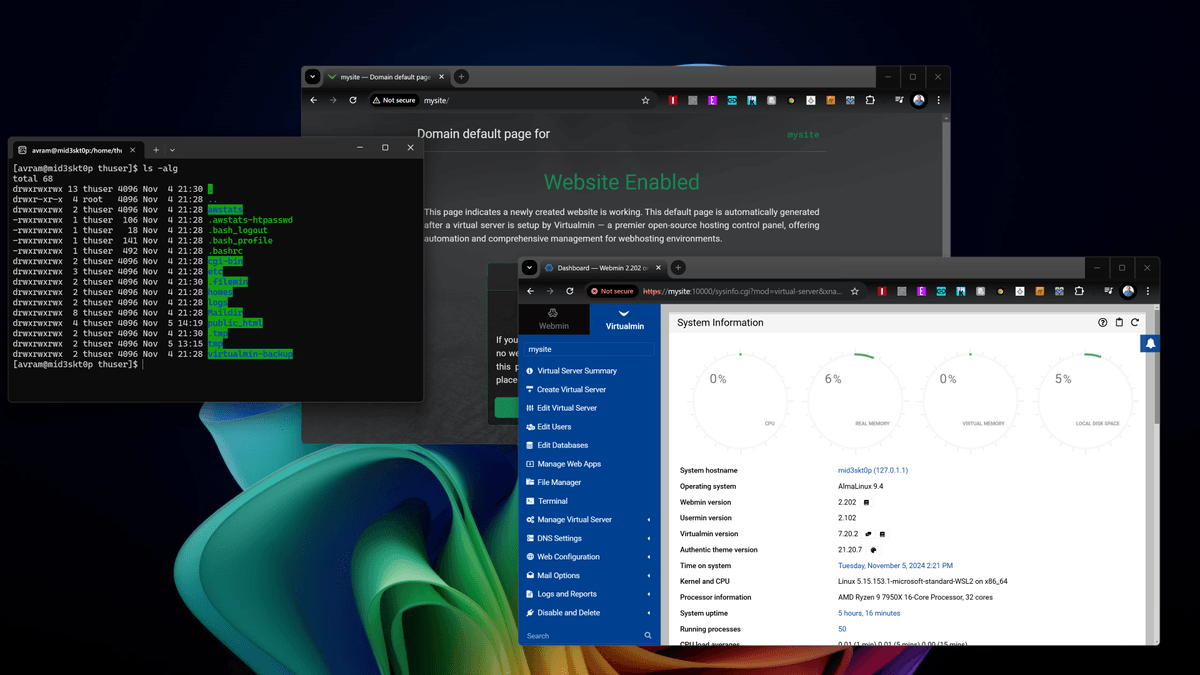
Task: Click the blue notification bell icon
Action: point(1150,343)
